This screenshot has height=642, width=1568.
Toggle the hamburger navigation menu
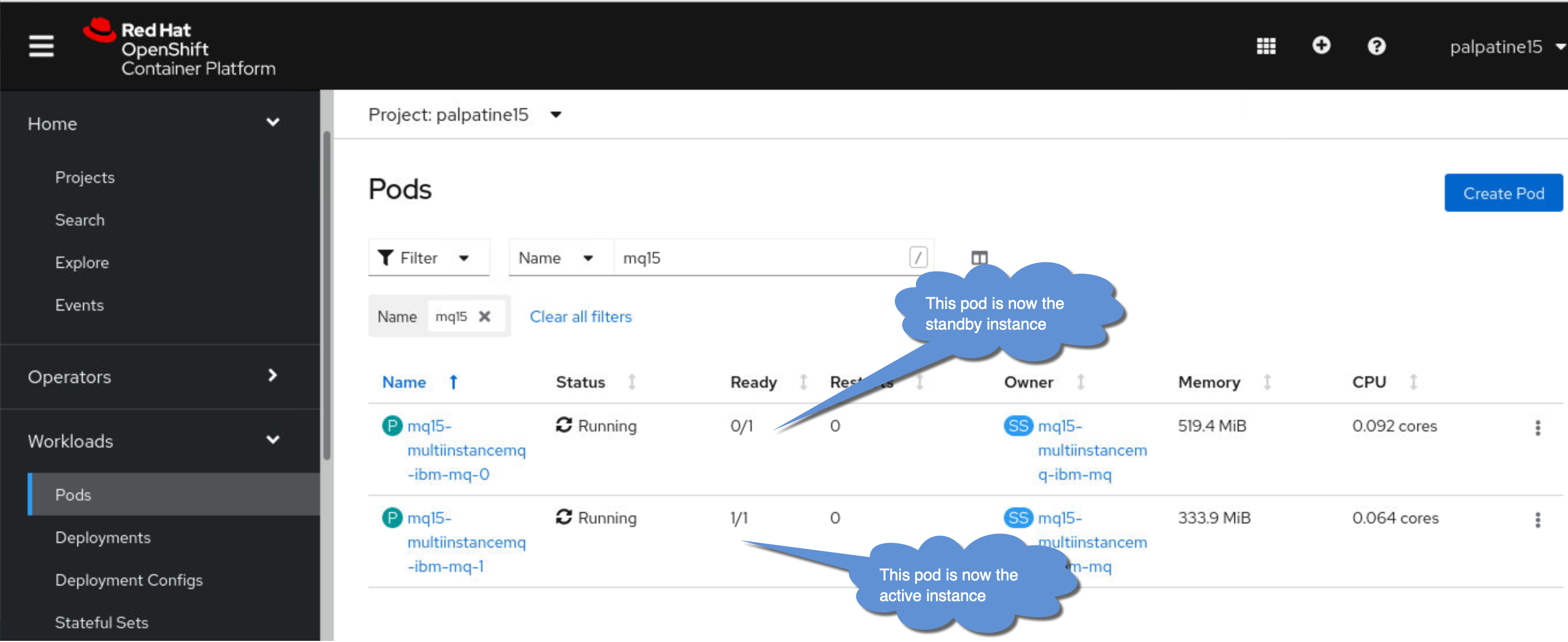41,46
